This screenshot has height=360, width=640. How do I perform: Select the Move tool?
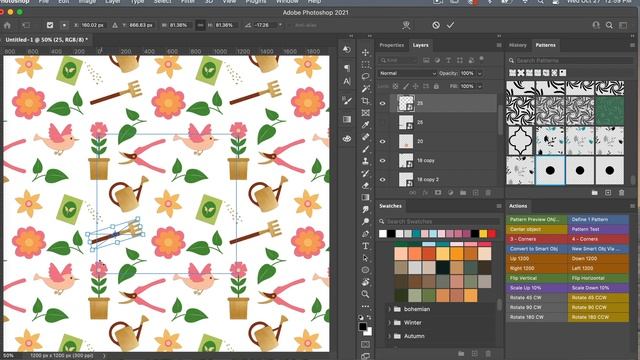pyautogui.click(x=365, y=52)
